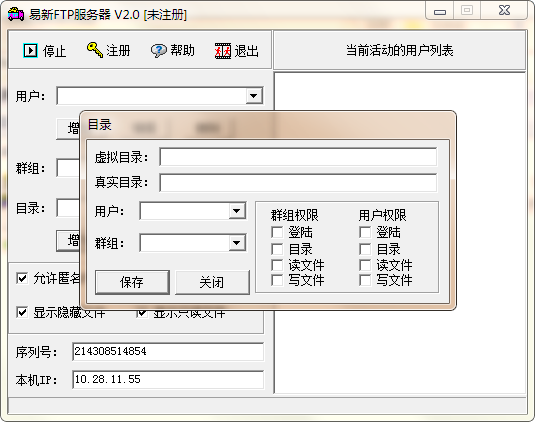Enable 群组权限 目录 checkbox

click(277, 249)
